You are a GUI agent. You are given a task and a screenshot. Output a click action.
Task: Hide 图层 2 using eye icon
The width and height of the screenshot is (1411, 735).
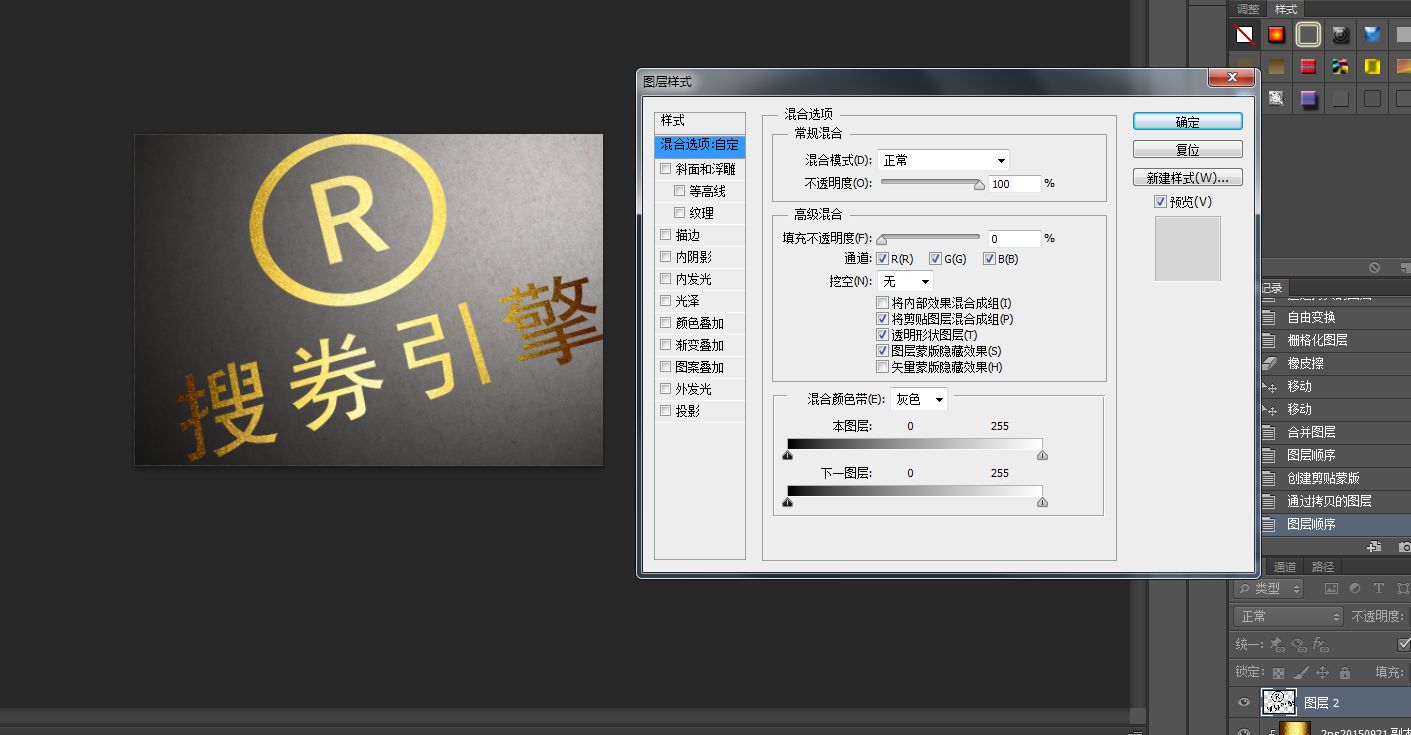[x=1244, y=703]
